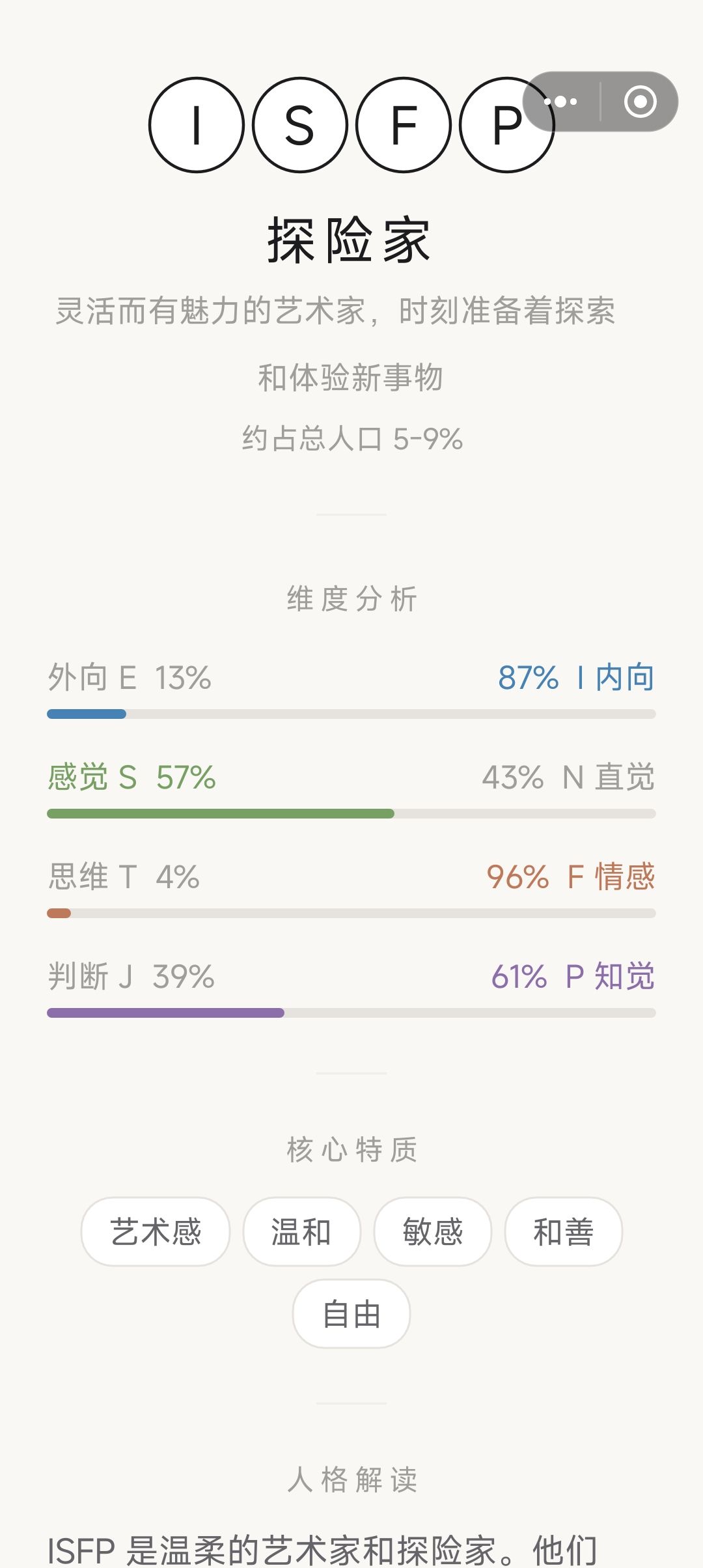Open the mini program three-dot menu
703x1568 pixels.
click(561, 102)
